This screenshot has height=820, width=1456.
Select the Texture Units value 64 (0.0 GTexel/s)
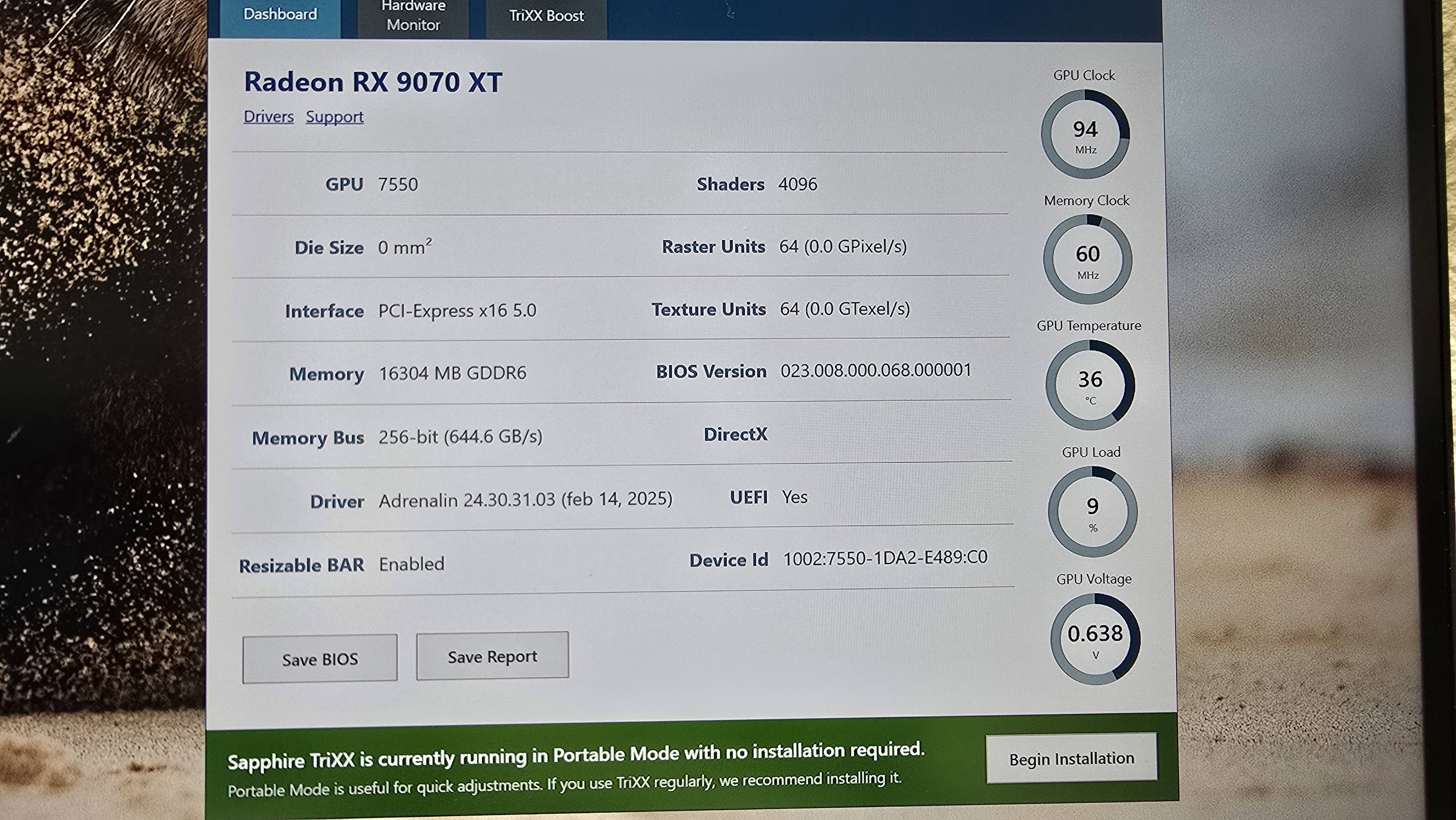pyautogui.click(x=845, y=309)
